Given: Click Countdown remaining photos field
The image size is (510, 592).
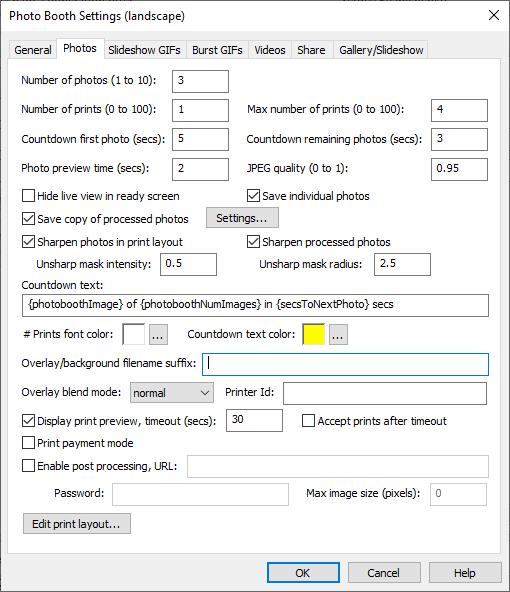Looking at the screenshot, I should pos(459,139).
